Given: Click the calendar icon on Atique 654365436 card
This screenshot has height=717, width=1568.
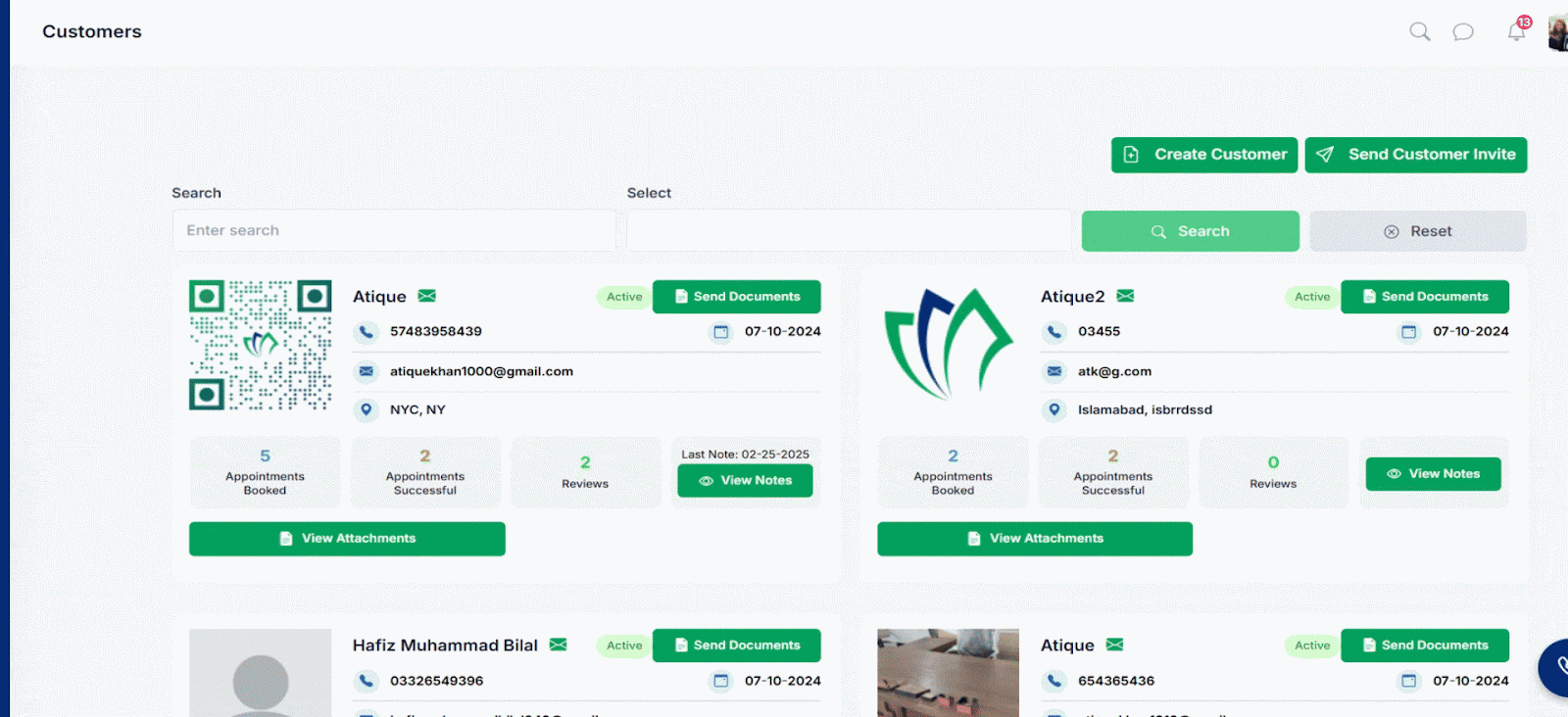Looking at the screenshot, I should [1409, 681].
